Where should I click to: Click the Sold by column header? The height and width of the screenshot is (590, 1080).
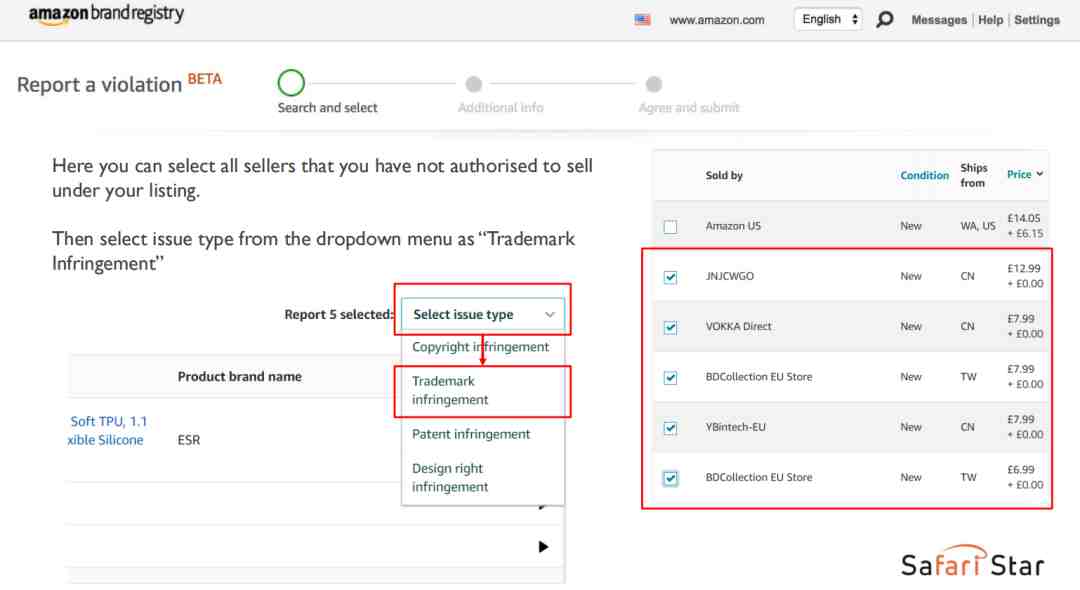pyautogui.click(x=724, y=176)
